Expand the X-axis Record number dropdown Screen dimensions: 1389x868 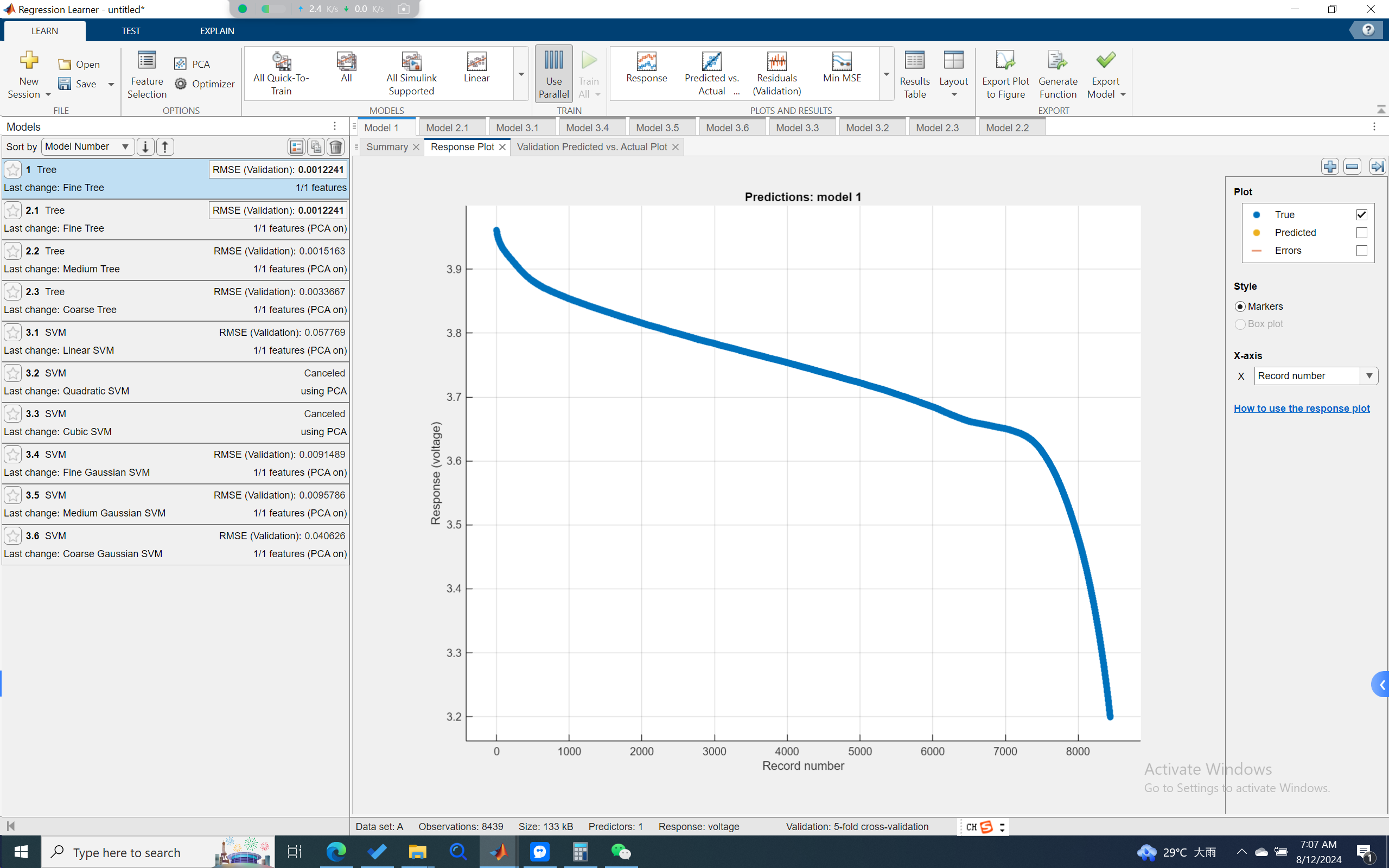(x=1369, y=376)
